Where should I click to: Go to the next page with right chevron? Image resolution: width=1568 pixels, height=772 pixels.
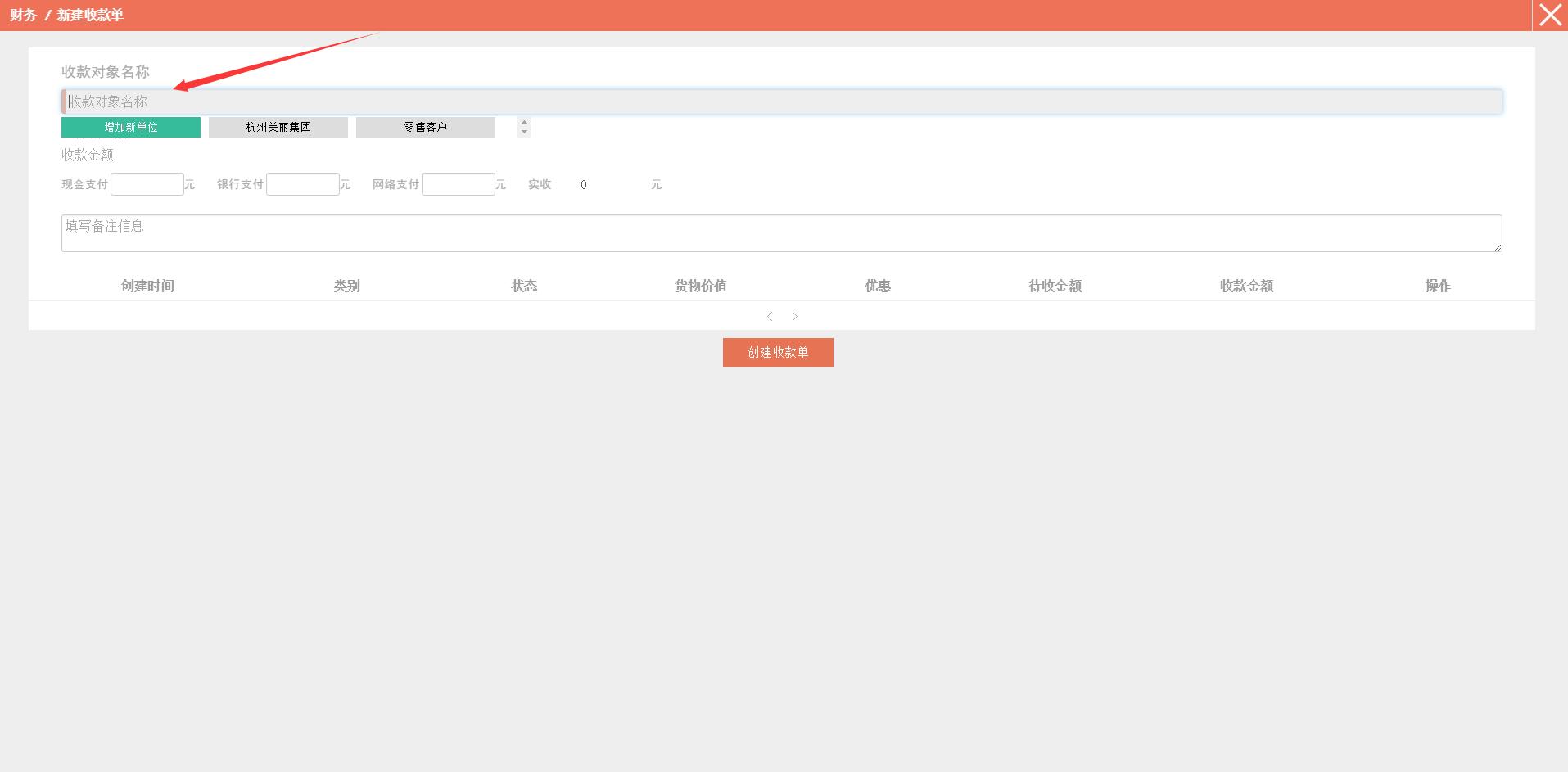[x=794, y=316]
